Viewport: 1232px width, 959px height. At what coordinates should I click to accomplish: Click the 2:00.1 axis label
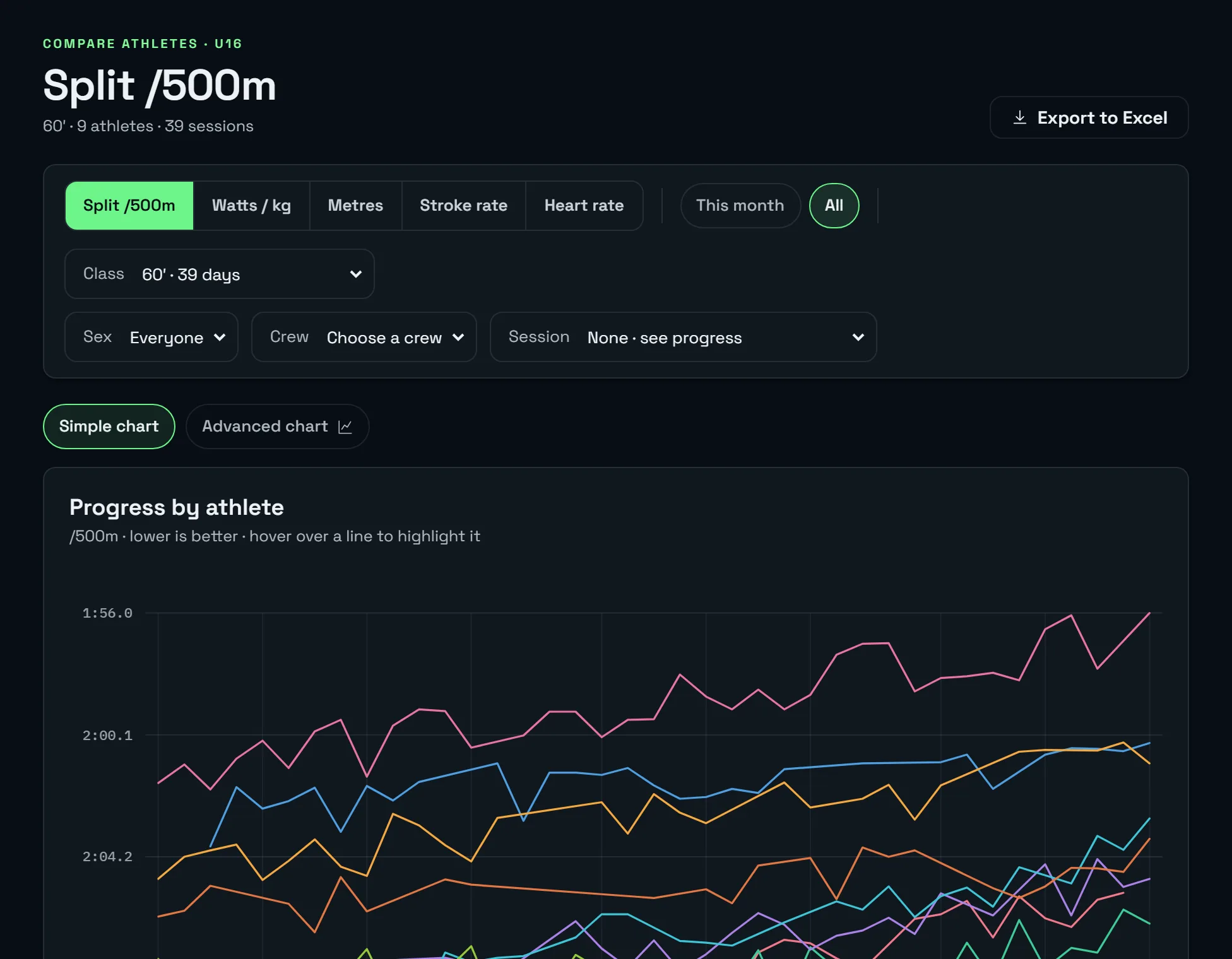[x=107, y=736]
